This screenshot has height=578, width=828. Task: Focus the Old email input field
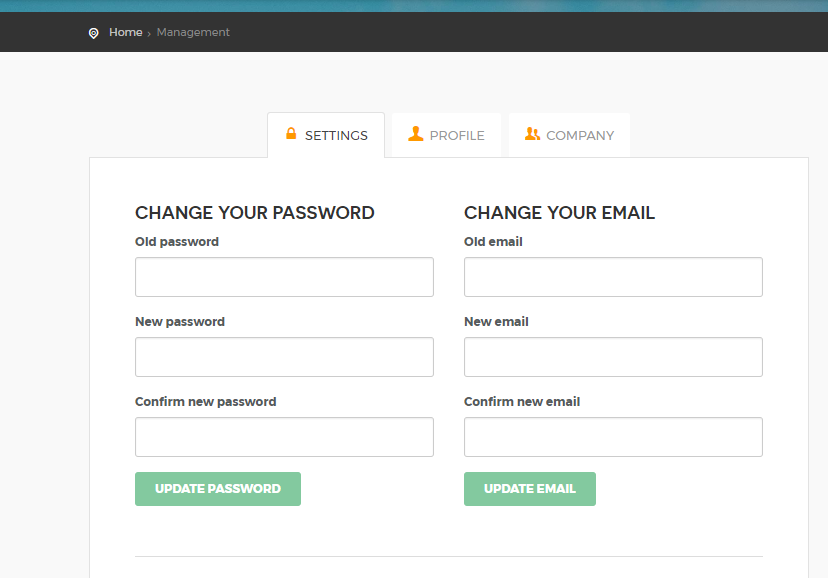coord(613,277)
